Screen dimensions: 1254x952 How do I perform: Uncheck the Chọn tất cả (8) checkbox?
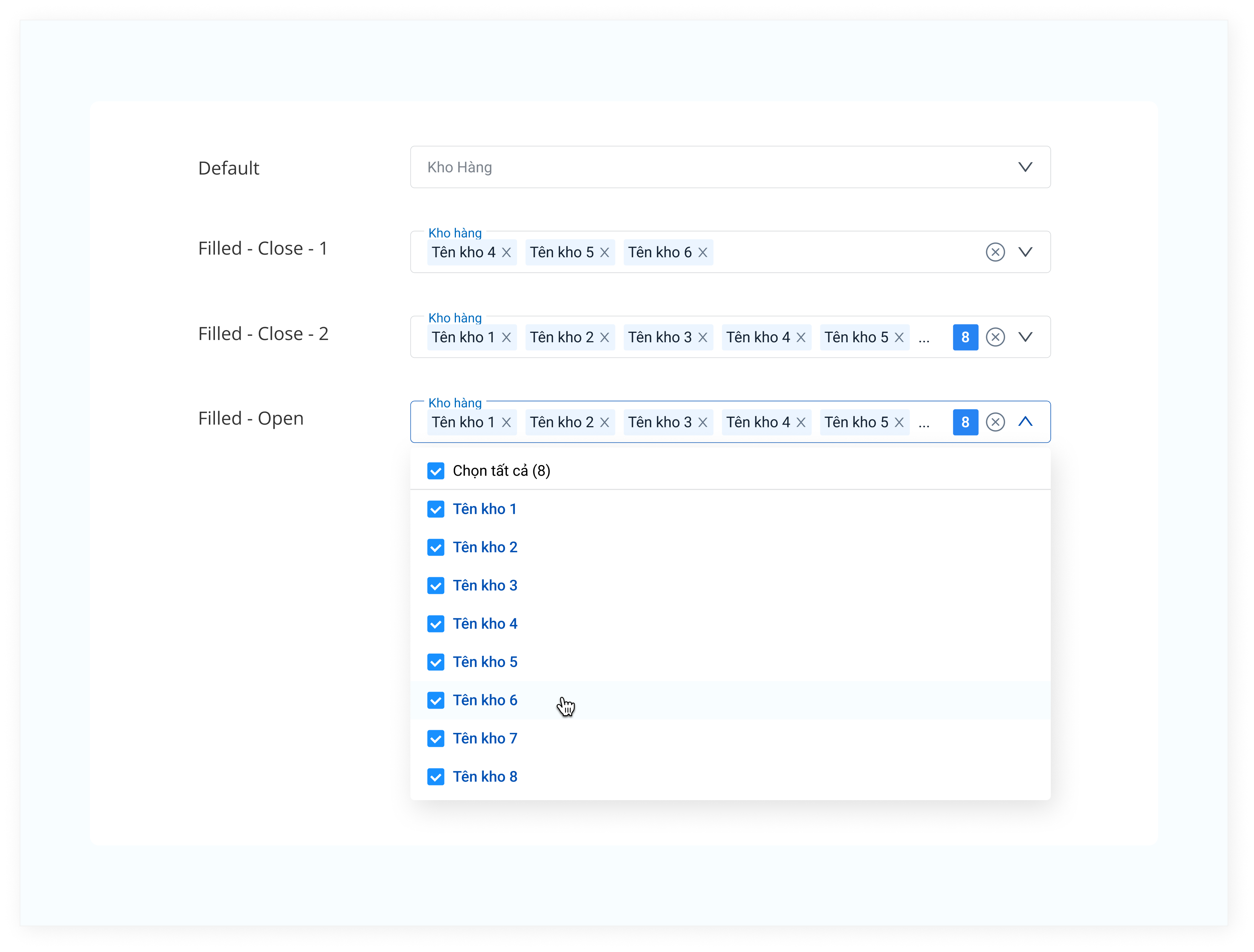[436, 471]
